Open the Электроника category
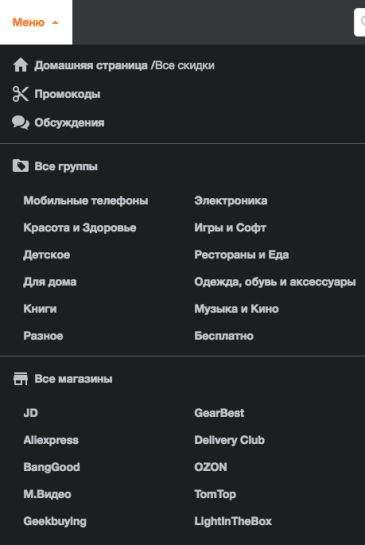Screen dimensions: 365x545 [231, 201]
